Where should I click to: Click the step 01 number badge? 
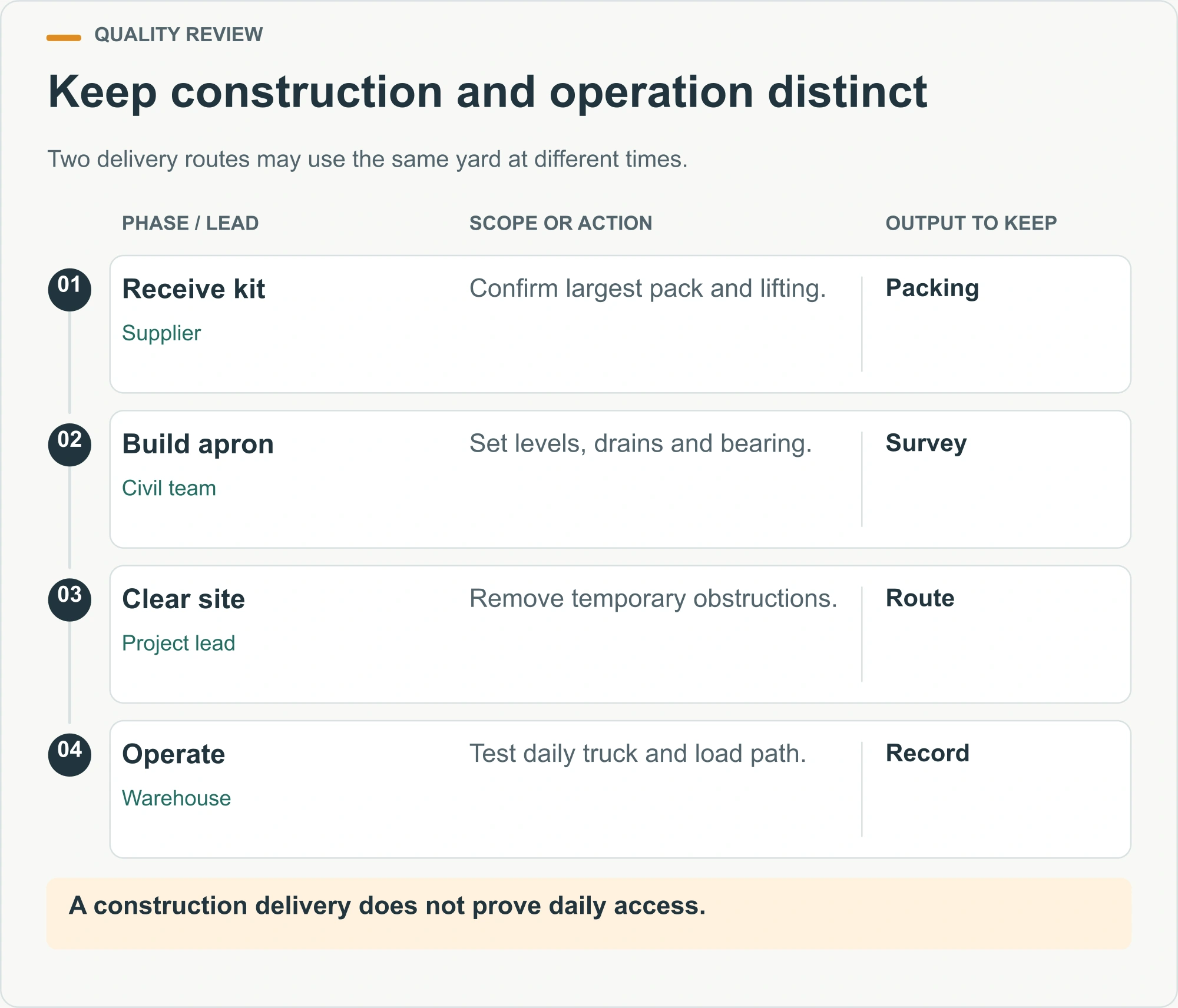click(x=70, y=290)
